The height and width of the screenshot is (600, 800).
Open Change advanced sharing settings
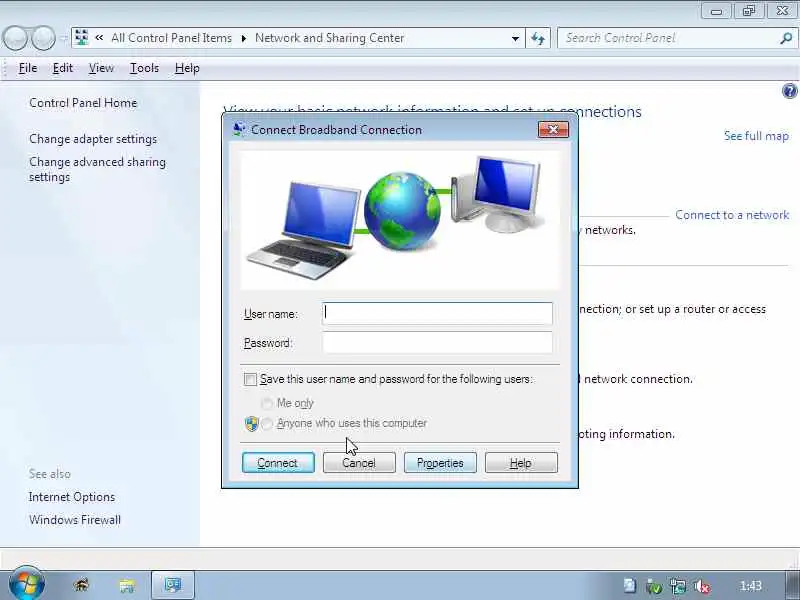click(97, 169)
